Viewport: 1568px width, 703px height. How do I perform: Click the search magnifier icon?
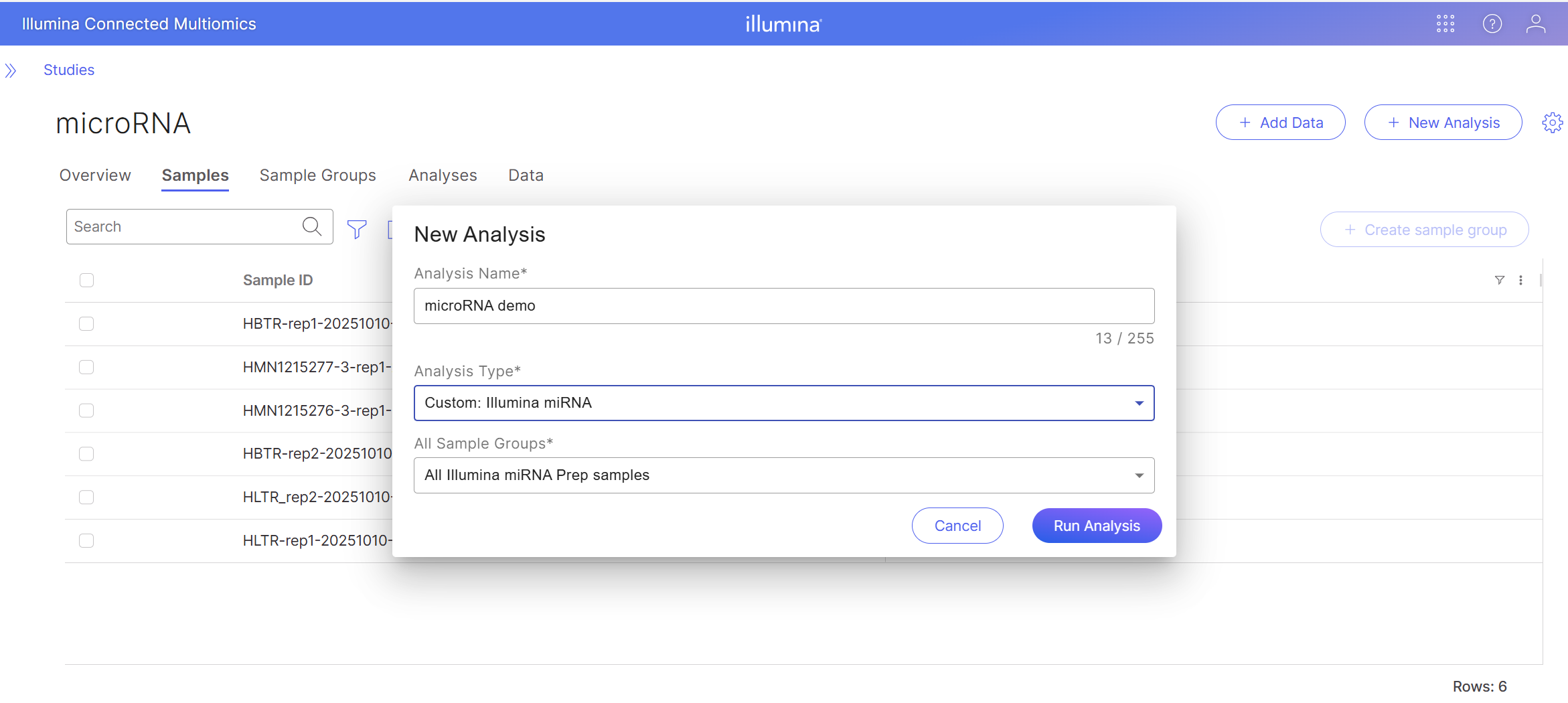(312, 226)
